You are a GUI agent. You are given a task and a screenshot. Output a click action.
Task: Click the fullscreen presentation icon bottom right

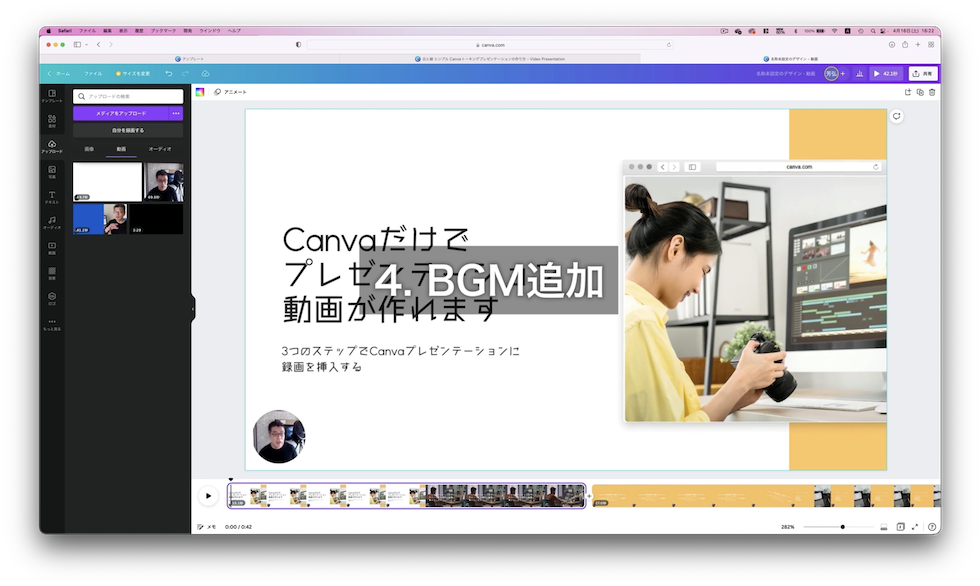(916, 524)
